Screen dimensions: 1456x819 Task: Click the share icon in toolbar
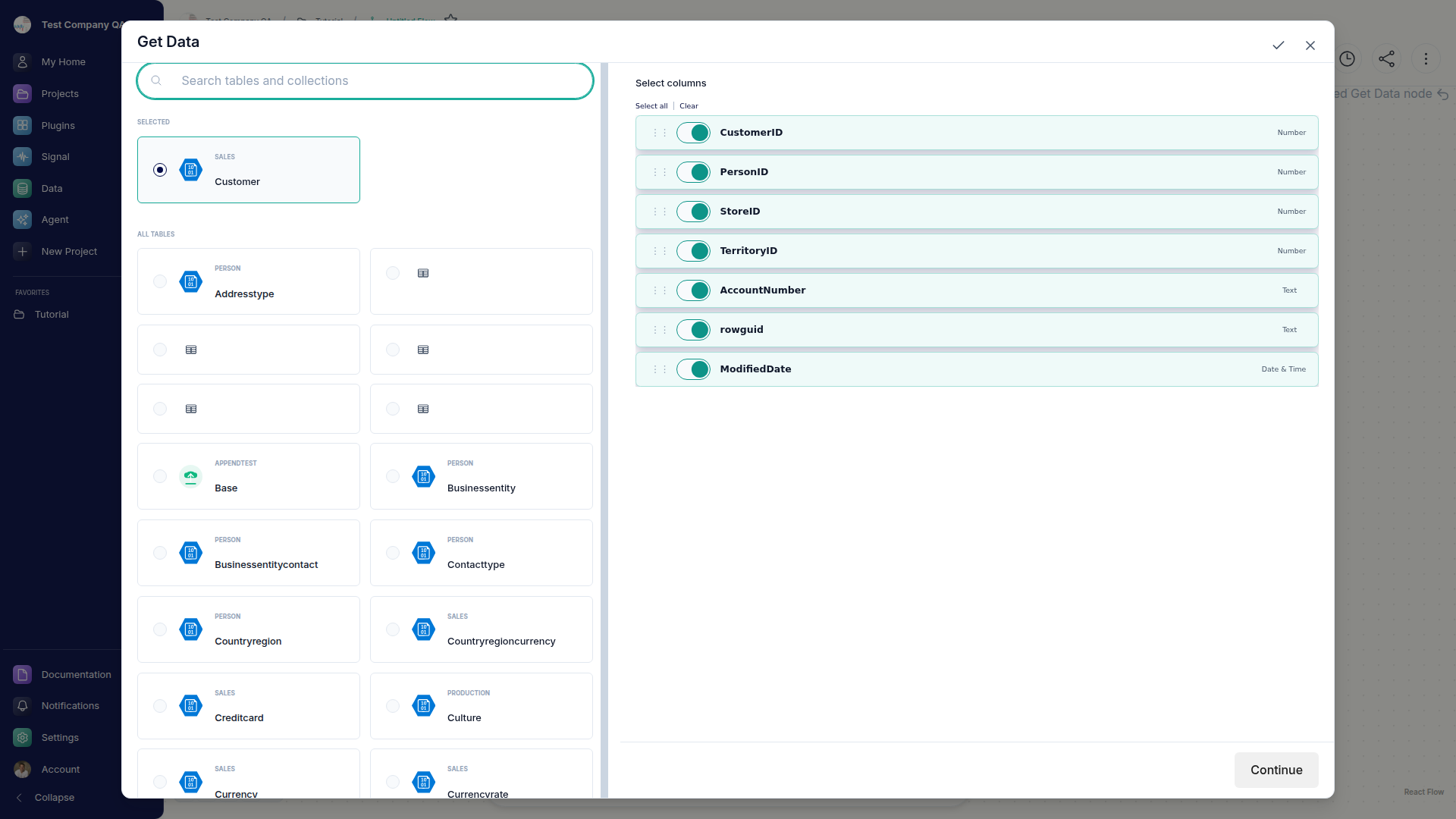(1387, 59)
